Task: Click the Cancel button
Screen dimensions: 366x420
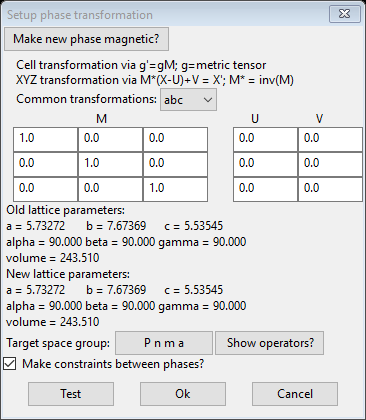Action: [x=295, y=394]
